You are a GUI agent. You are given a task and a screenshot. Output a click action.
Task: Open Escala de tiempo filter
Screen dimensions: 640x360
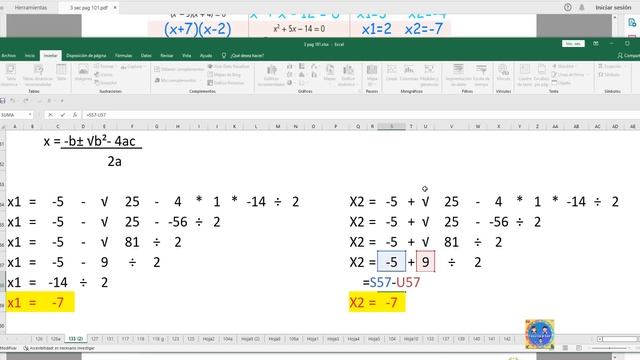pos(481,76)
